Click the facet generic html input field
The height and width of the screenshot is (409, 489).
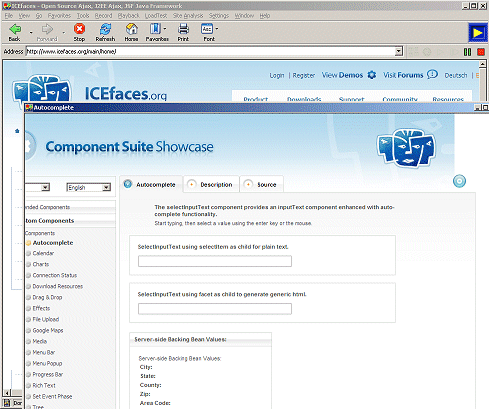point(215,309)
